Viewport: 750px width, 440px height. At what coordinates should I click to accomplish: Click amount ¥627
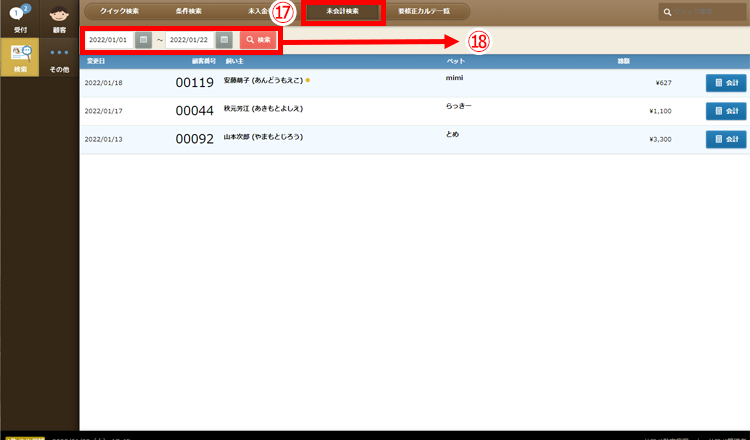[x=663, y=83]
